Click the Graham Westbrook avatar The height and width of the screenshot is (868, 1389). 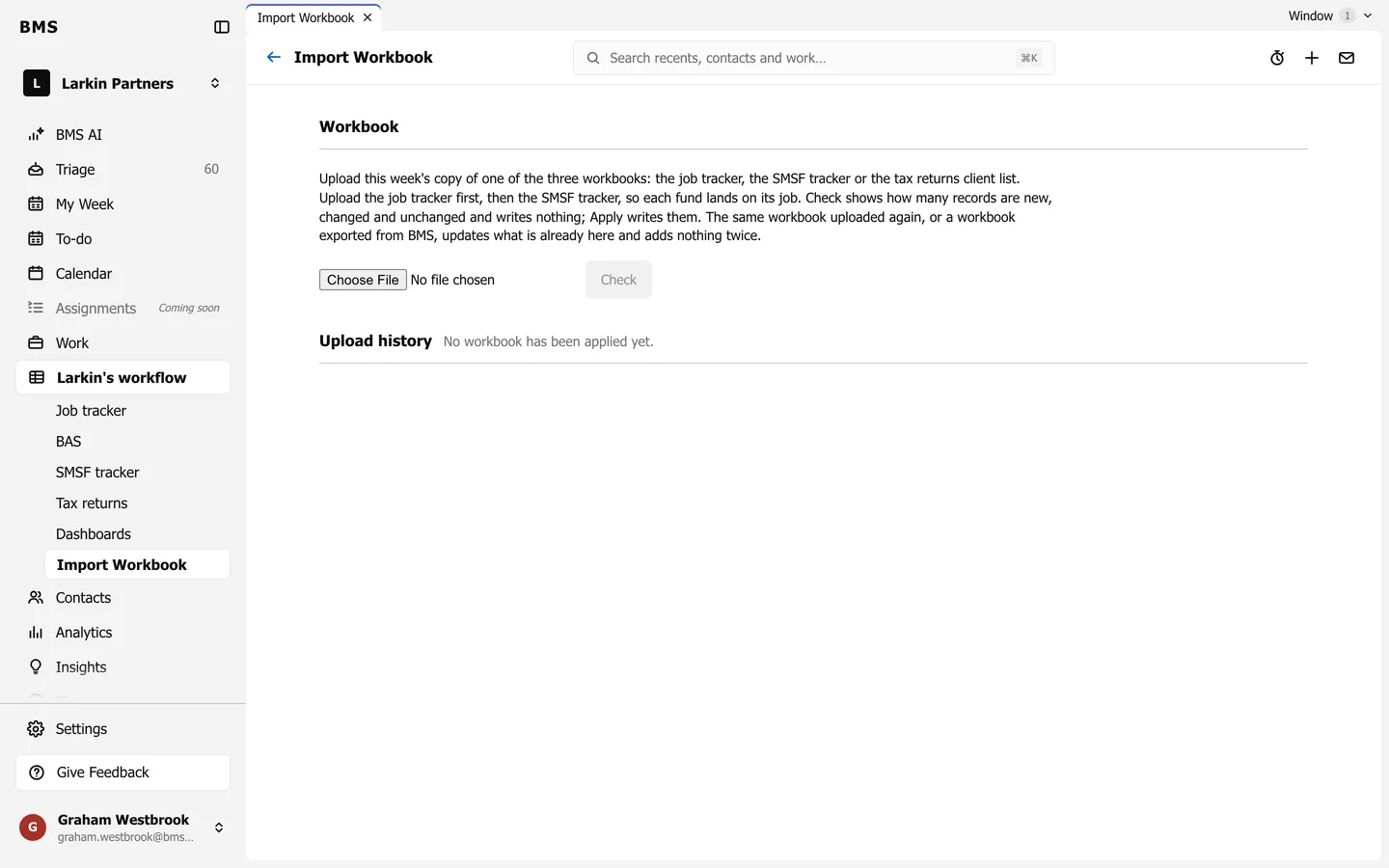click(33, 827)
